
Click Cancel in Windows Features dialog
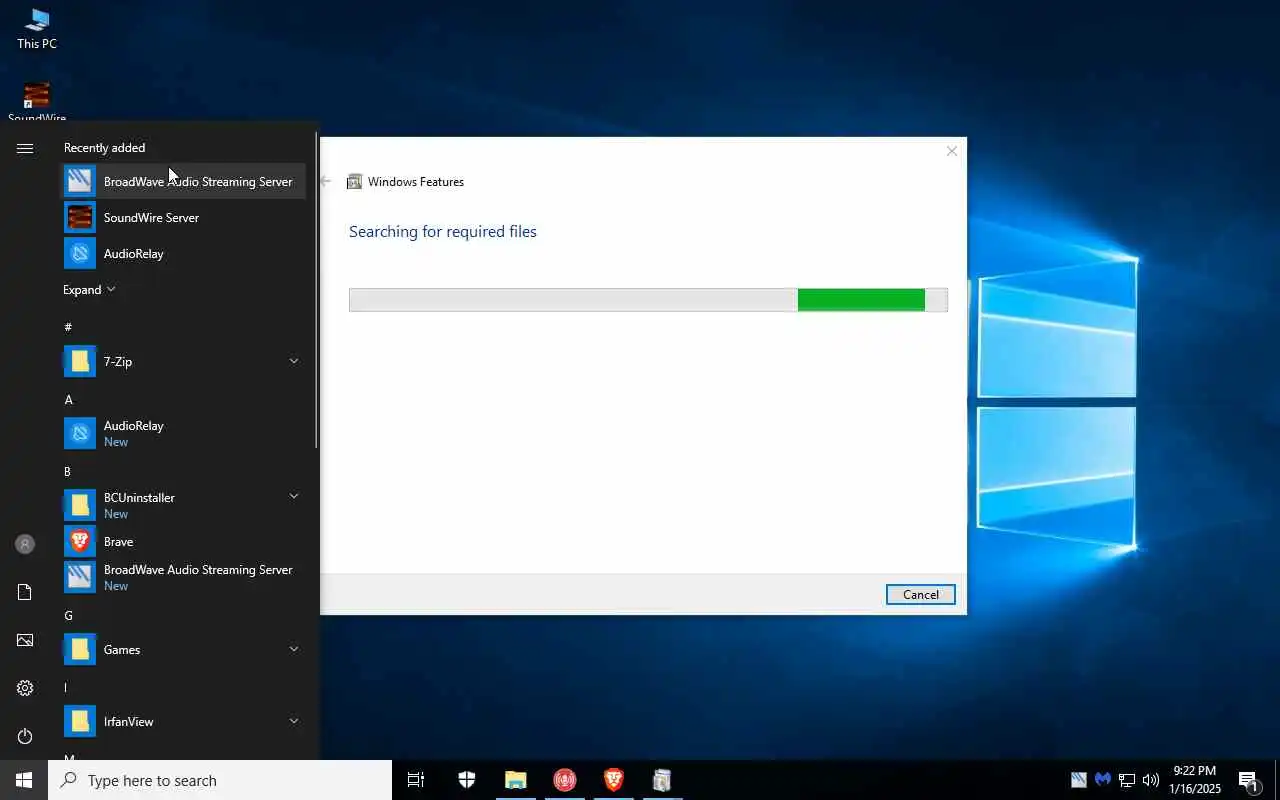(921, 594)
